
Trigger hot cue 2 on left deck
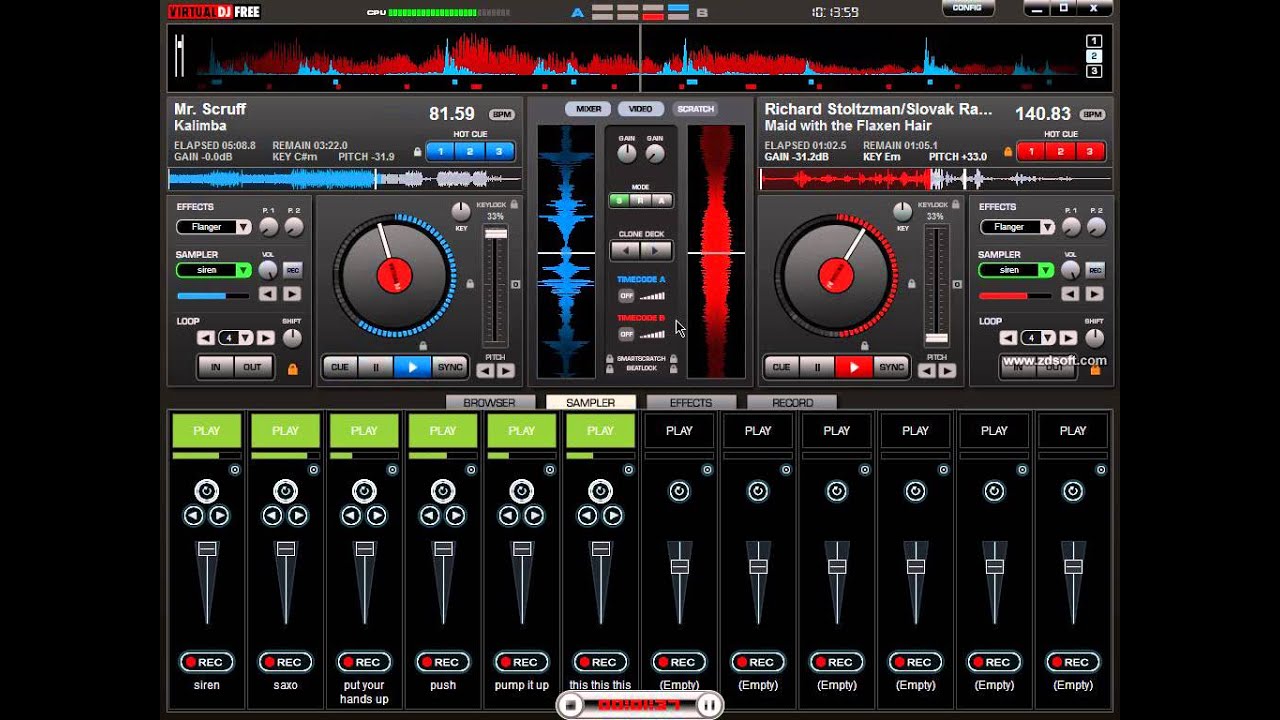pyautogui.click(x=470, y=152)
